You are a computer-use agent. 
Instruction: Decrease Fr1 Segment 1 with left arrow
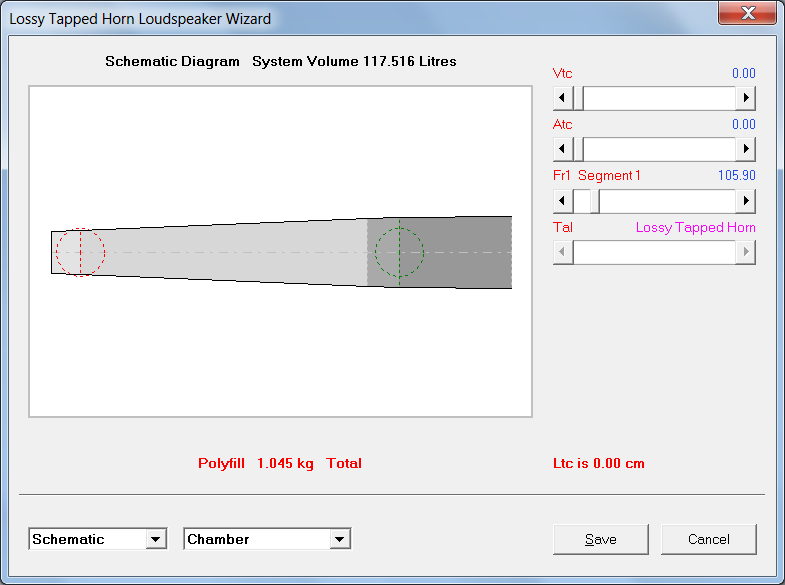(563, 201)
